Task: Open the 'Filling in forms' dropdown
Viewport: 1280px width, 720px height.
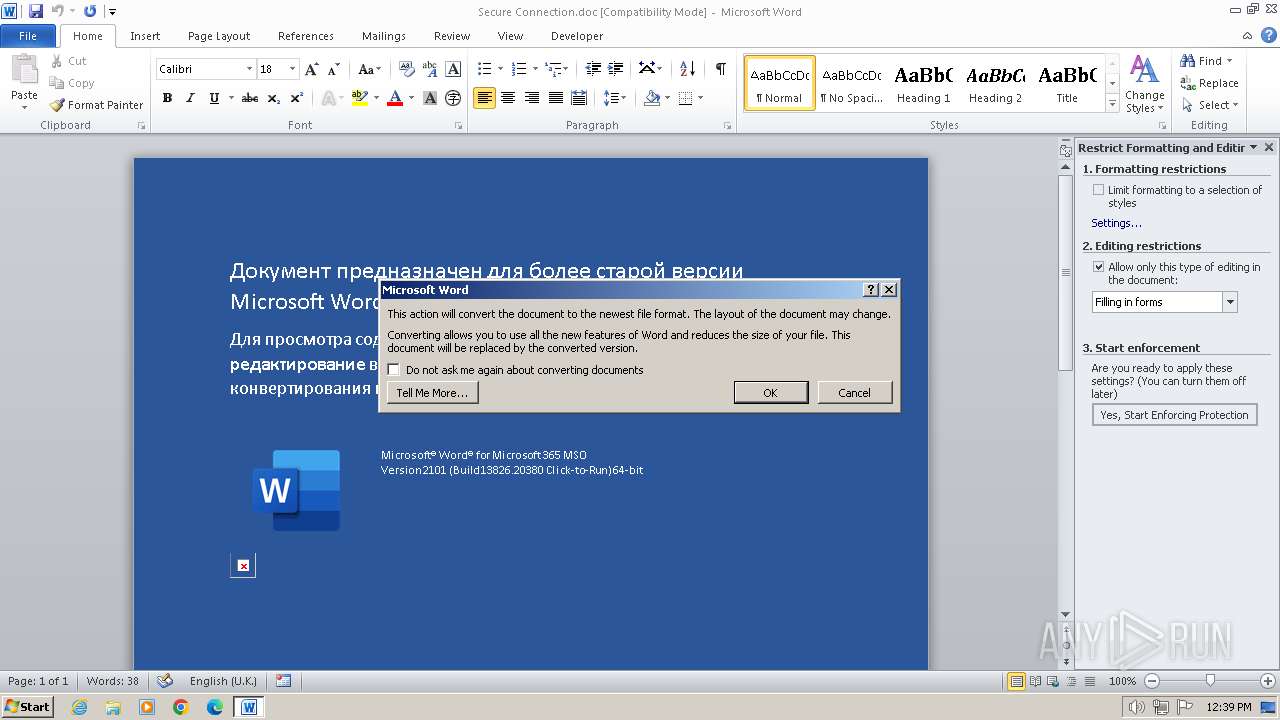Action: coord(1230,302)
